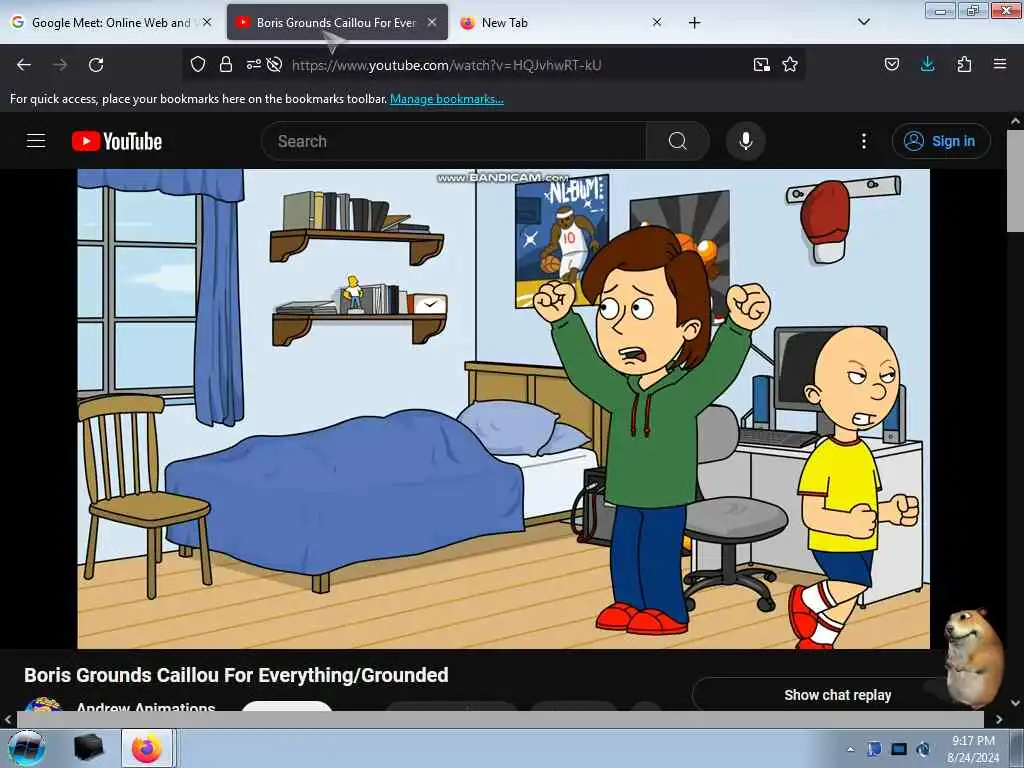Click the scroll up arrow of page

point(1015,121)
